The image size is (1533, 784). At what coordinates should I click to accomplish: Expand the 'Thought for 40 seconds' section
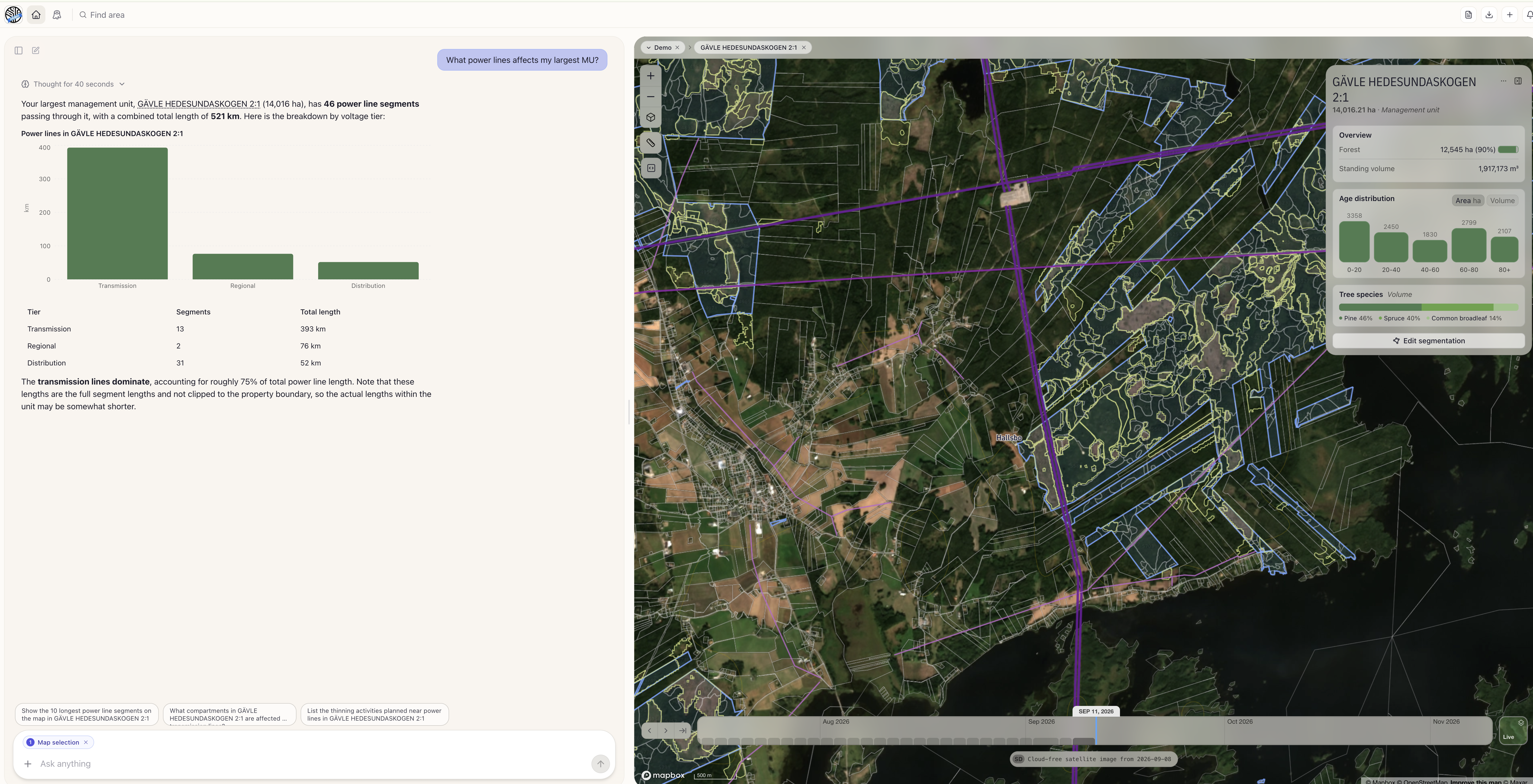tap(73, 84)
